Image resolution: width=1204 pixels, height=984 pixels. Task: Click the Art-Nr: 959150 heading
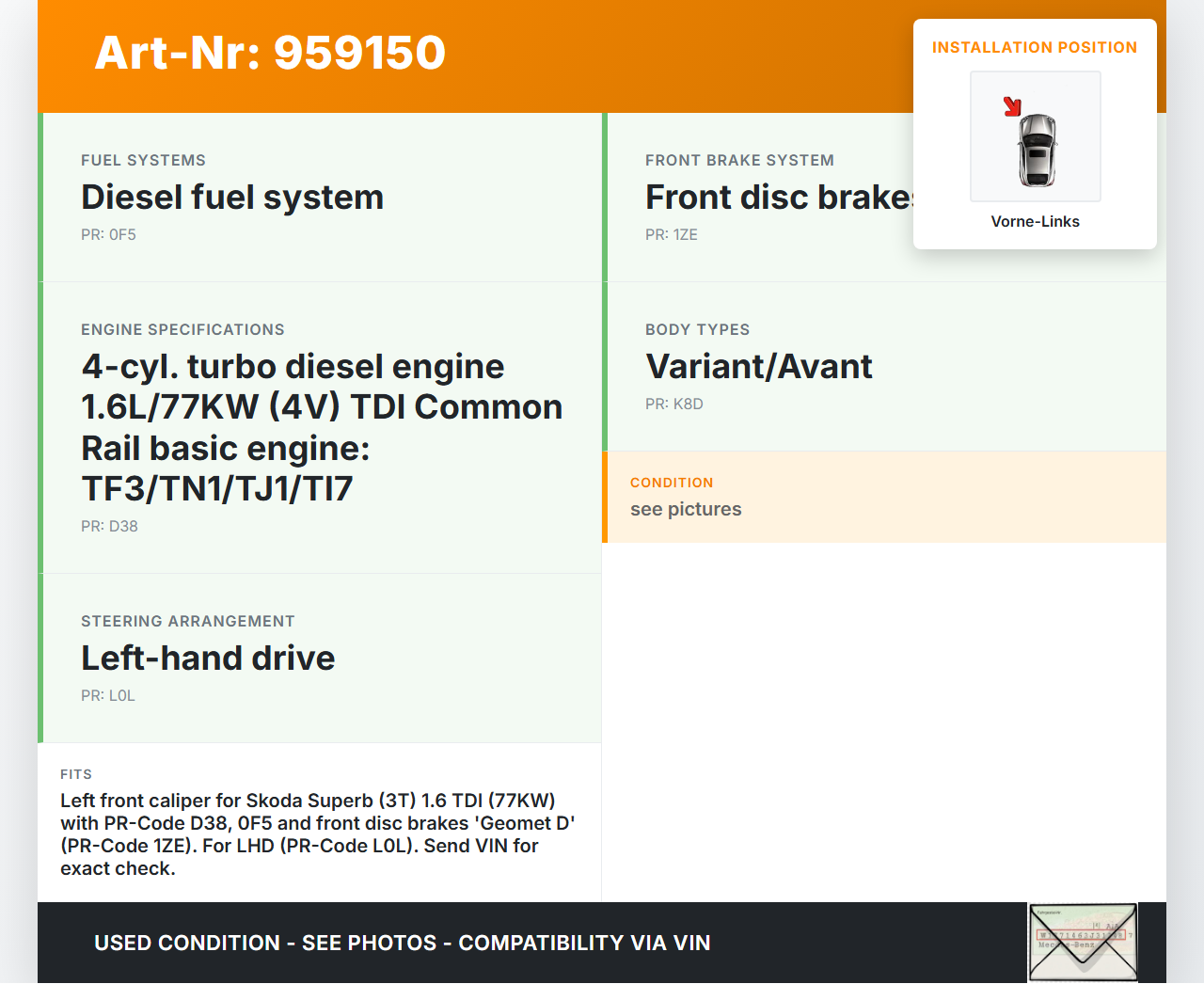tap(270, 53)
